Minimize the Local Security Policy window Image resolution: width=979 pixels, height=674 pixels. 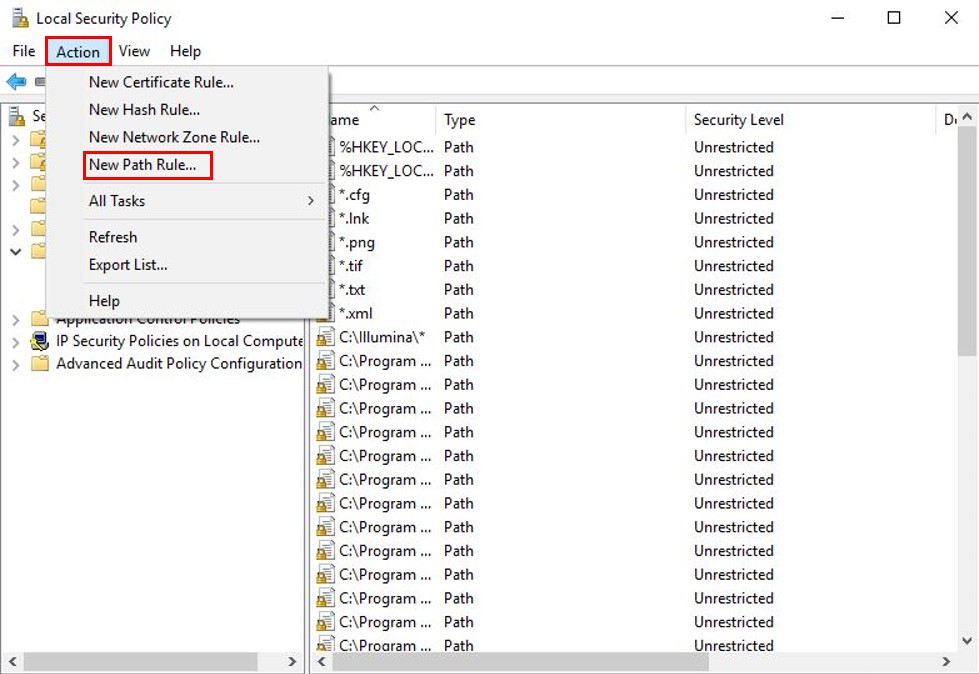pyautogui.click(x=837, y=18)
